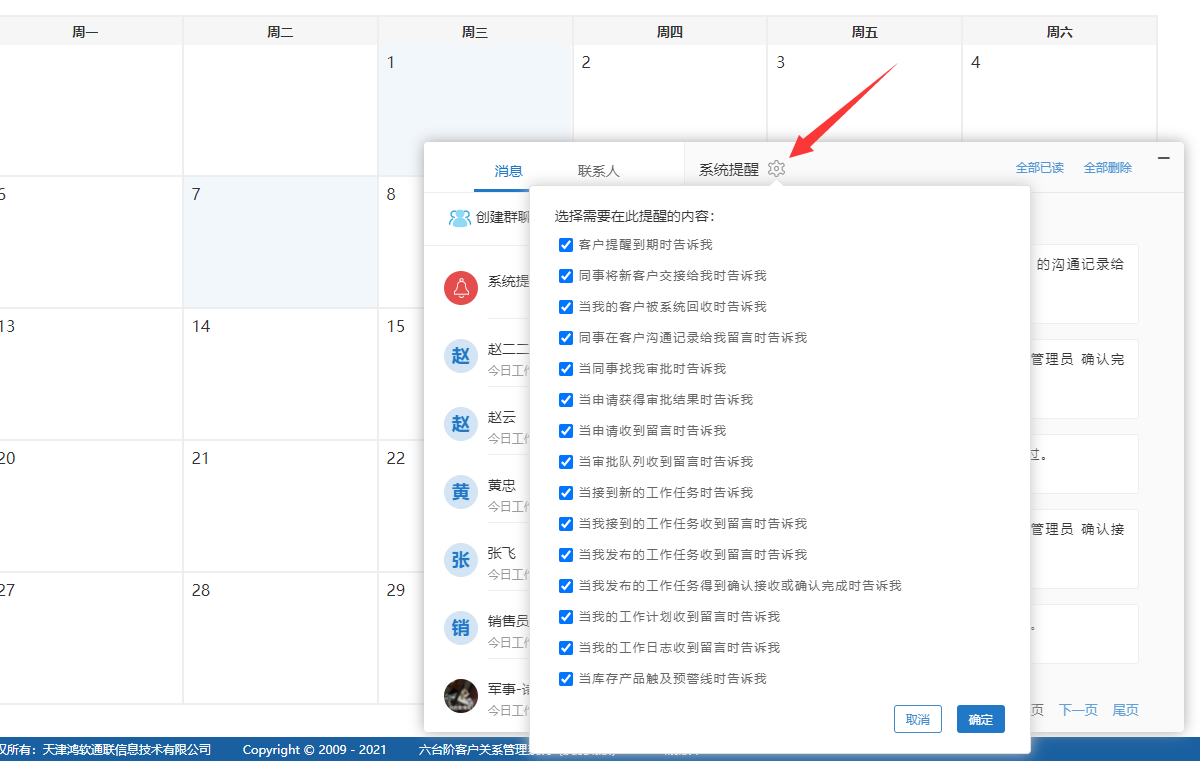This screenshot has width=1200, height=761.
Task: Minimize the message panel
Action: 1163,158
